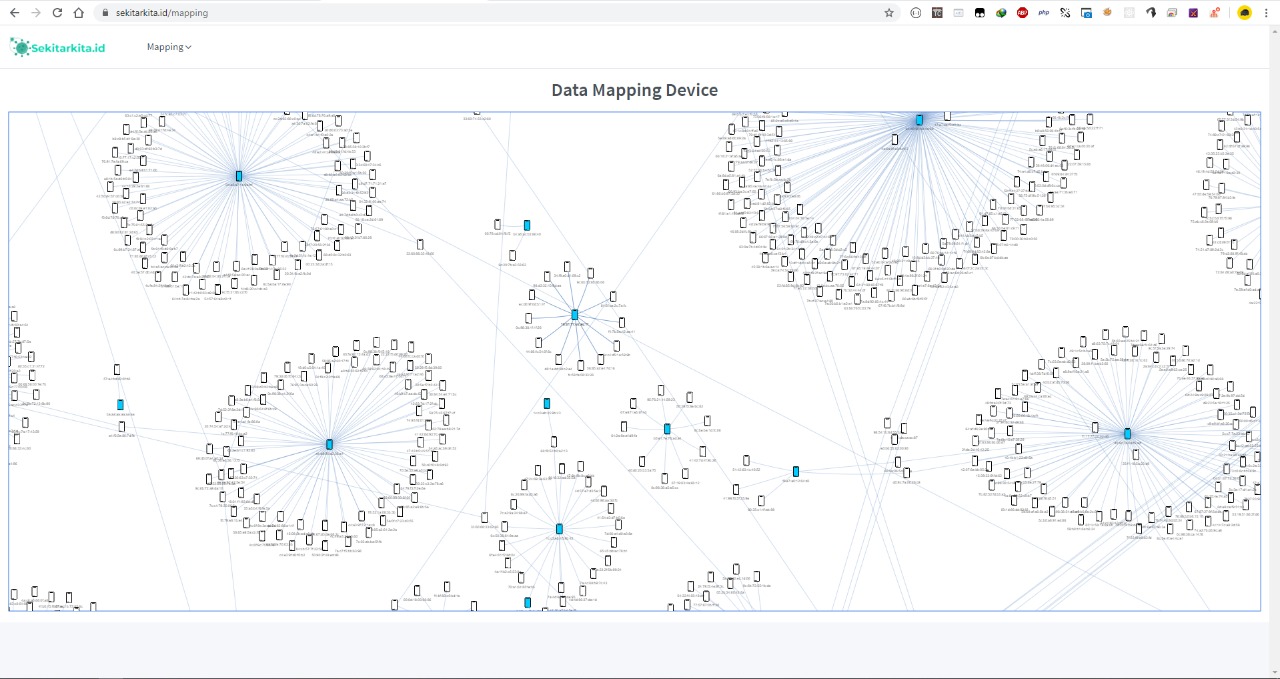Image resolution: width=1280 pixels, height=679 pixels.
Task: Open the yellow profile avatar
Action: click(1245, 13)
